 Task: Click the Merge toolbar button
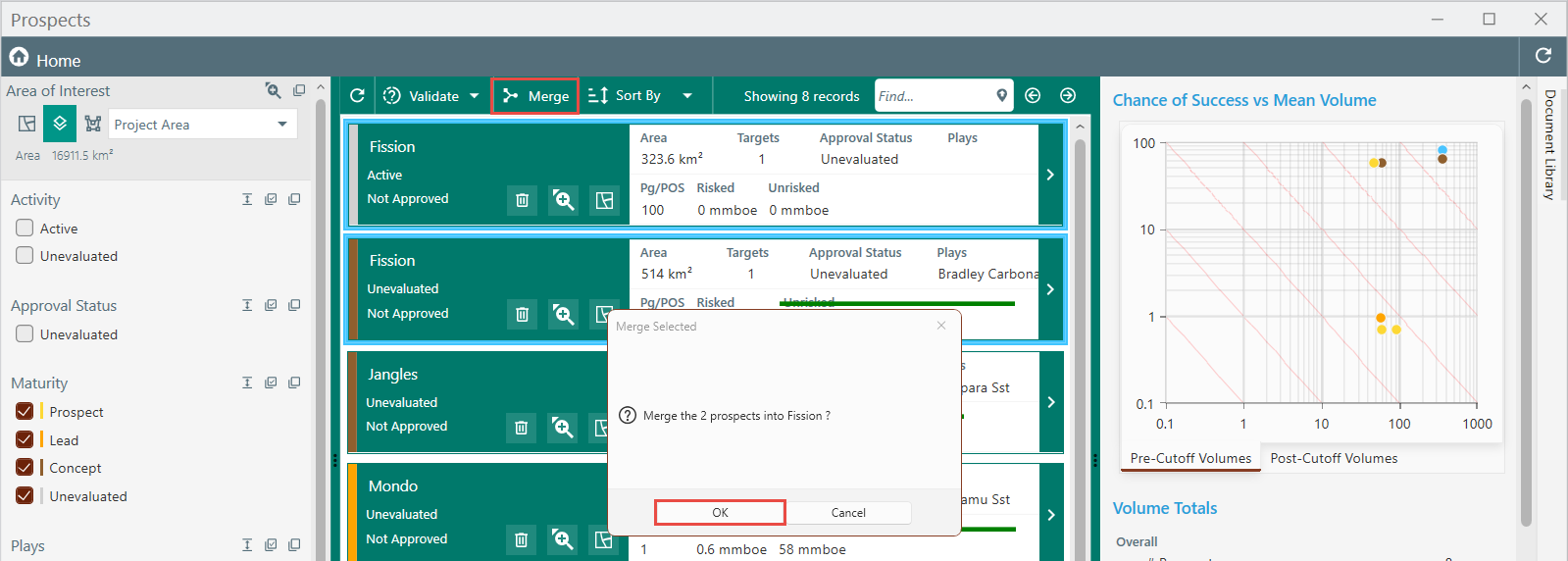[535, 96]
